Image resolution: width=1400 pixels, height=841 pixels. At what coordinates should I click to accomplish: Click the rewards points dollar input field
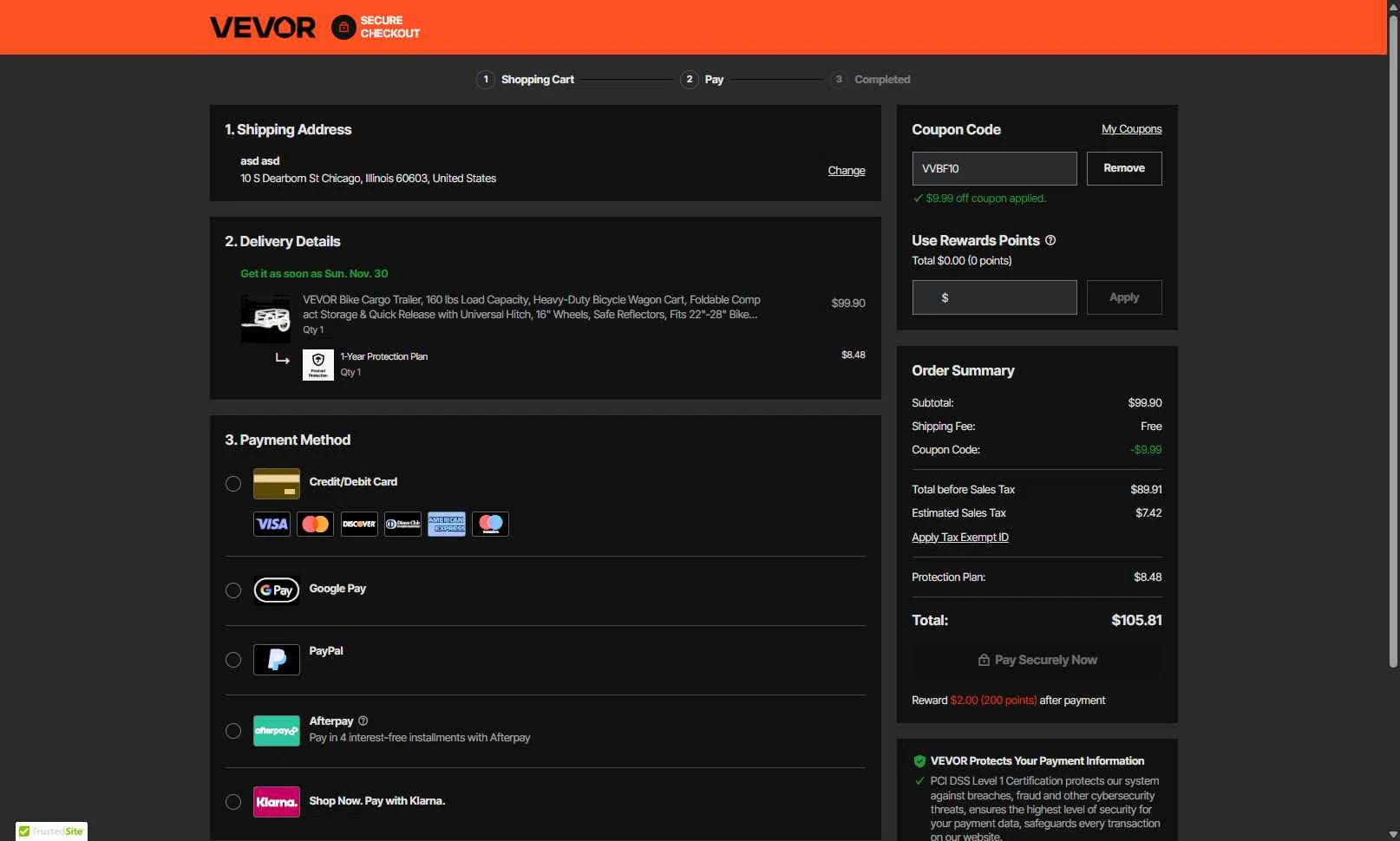point(994,297)
